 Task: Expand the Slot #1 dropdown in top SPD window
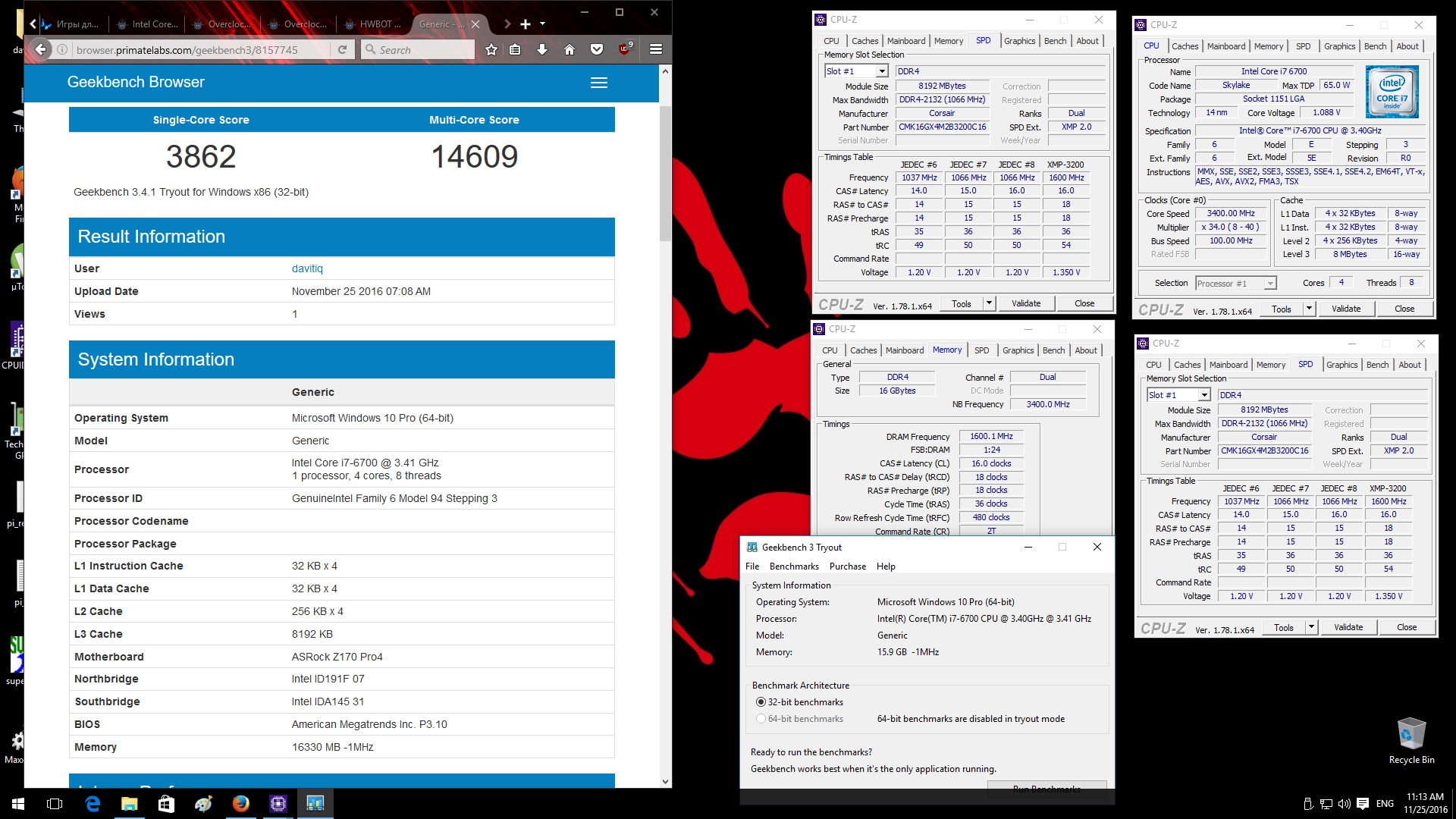coord(882,71)
